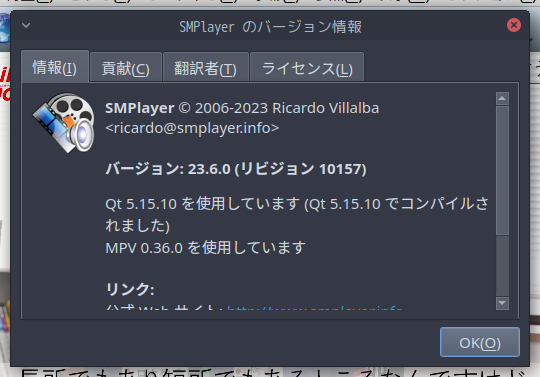This screenshot has width=540, height=377.
Task: Open the ライセンス(L) tab
Action: (x=307, y=68)
